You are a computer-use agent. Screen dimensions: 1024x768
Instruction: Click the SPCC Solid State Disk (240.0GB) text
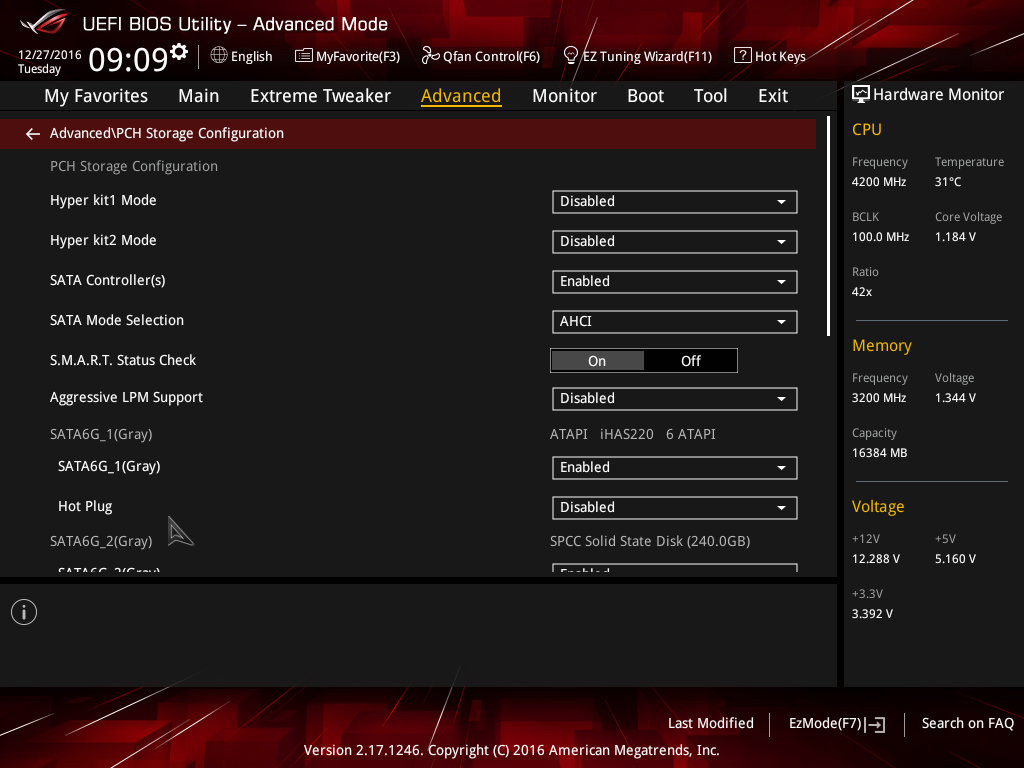coord(650,541)
